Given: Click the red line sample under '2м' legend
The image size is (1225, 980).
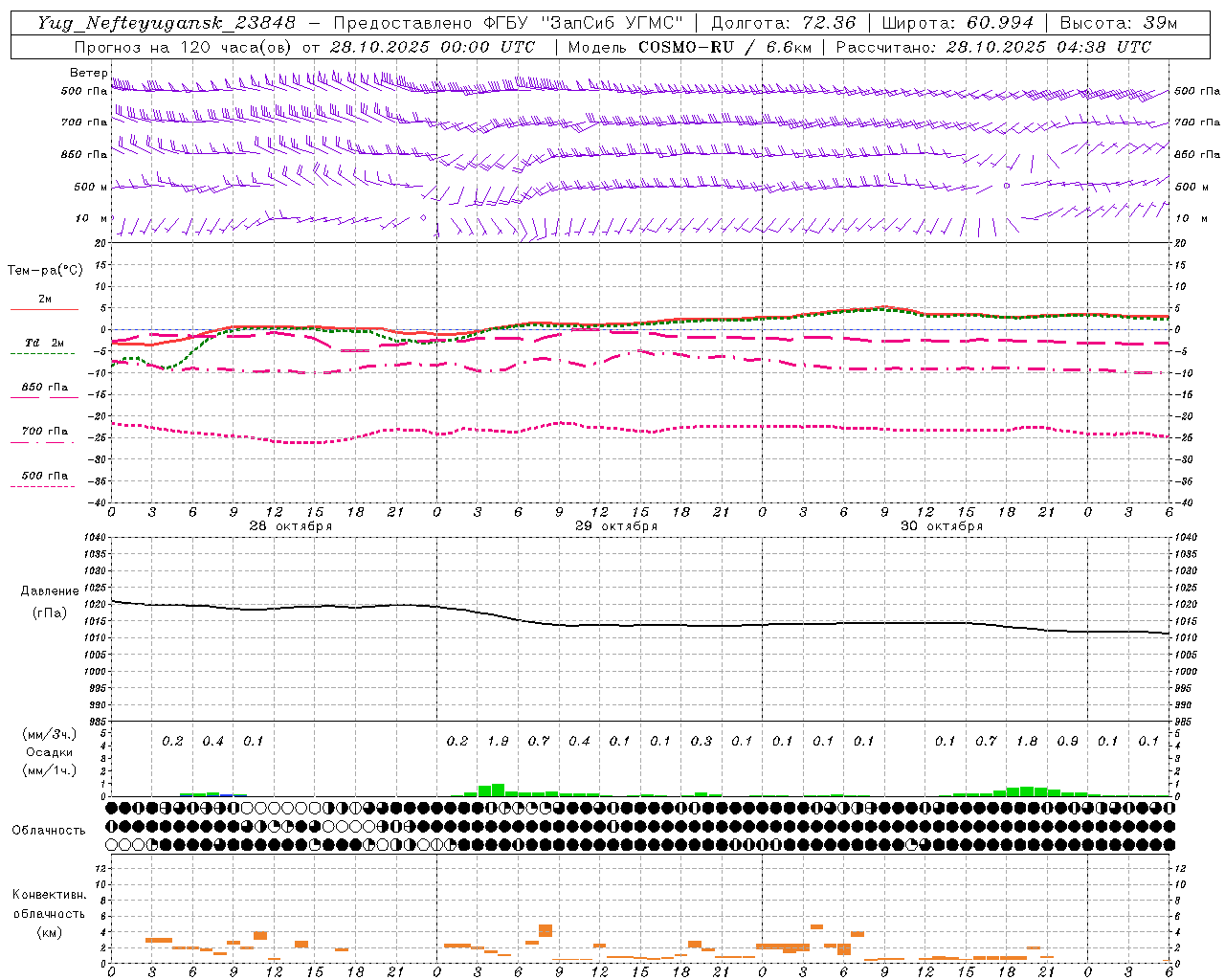Looking at the screenshot, I should pos(44,310).
